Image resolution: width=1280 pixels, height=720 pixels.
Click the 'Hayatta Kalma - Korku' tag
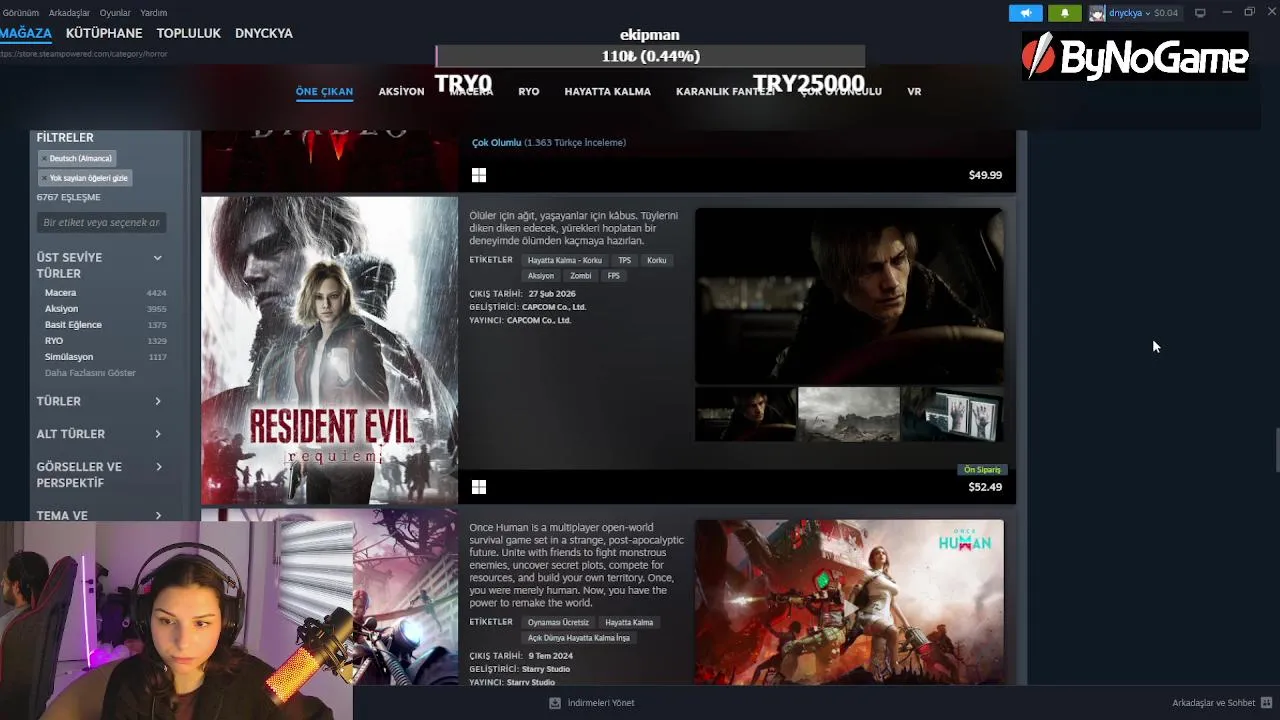coord(565,260)
